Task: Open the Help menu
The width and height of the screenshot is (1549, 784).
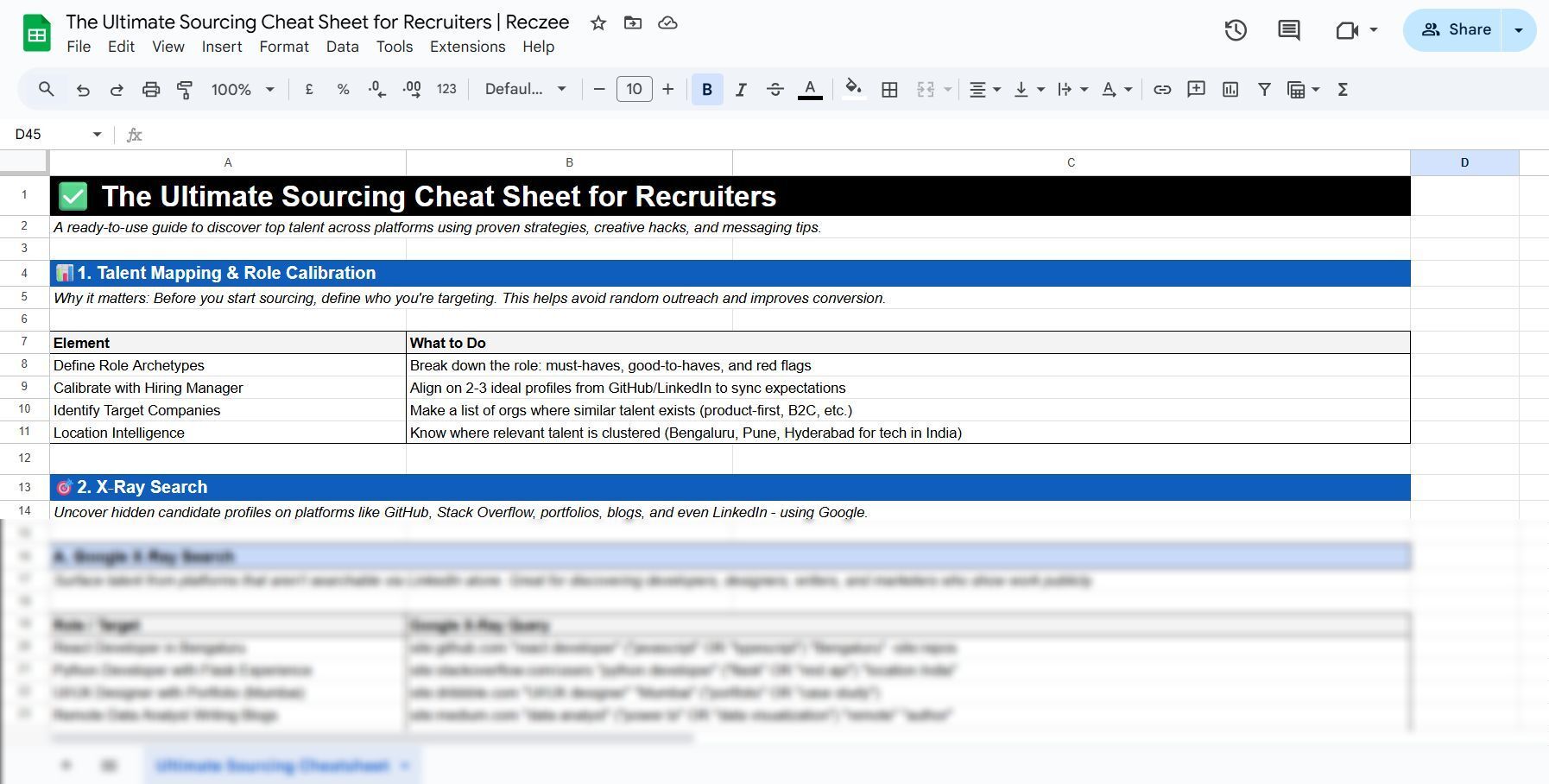Action: pos(538,47)
